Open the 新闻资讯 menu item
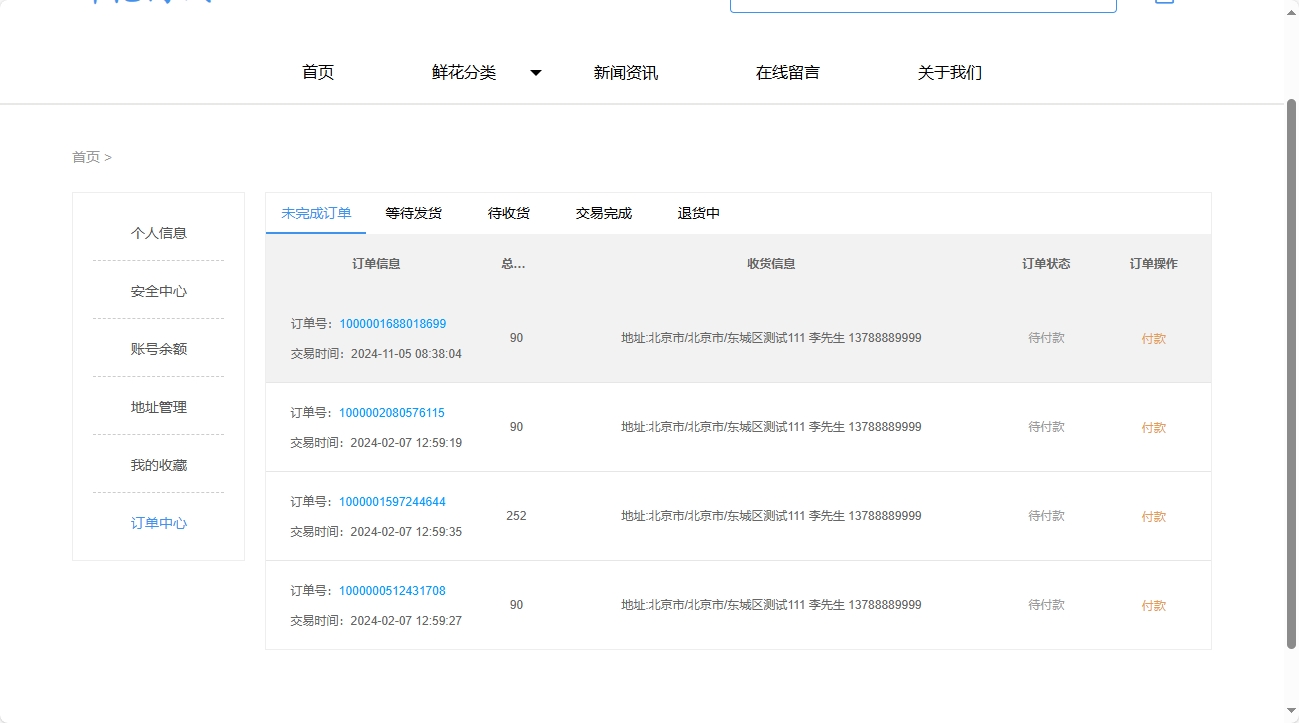Image resolution: width=1299 pixels, height=723 pixels. [624, 71]
